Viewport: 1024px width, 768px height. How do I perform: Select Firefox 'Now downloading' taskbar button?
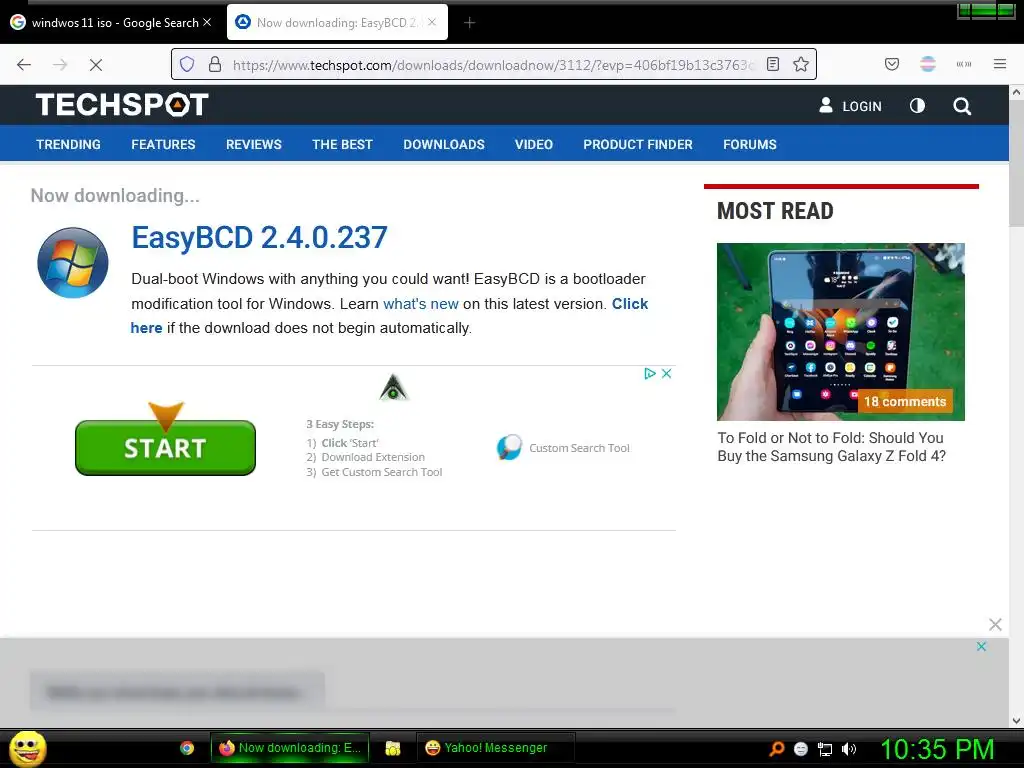pos(290,748)
